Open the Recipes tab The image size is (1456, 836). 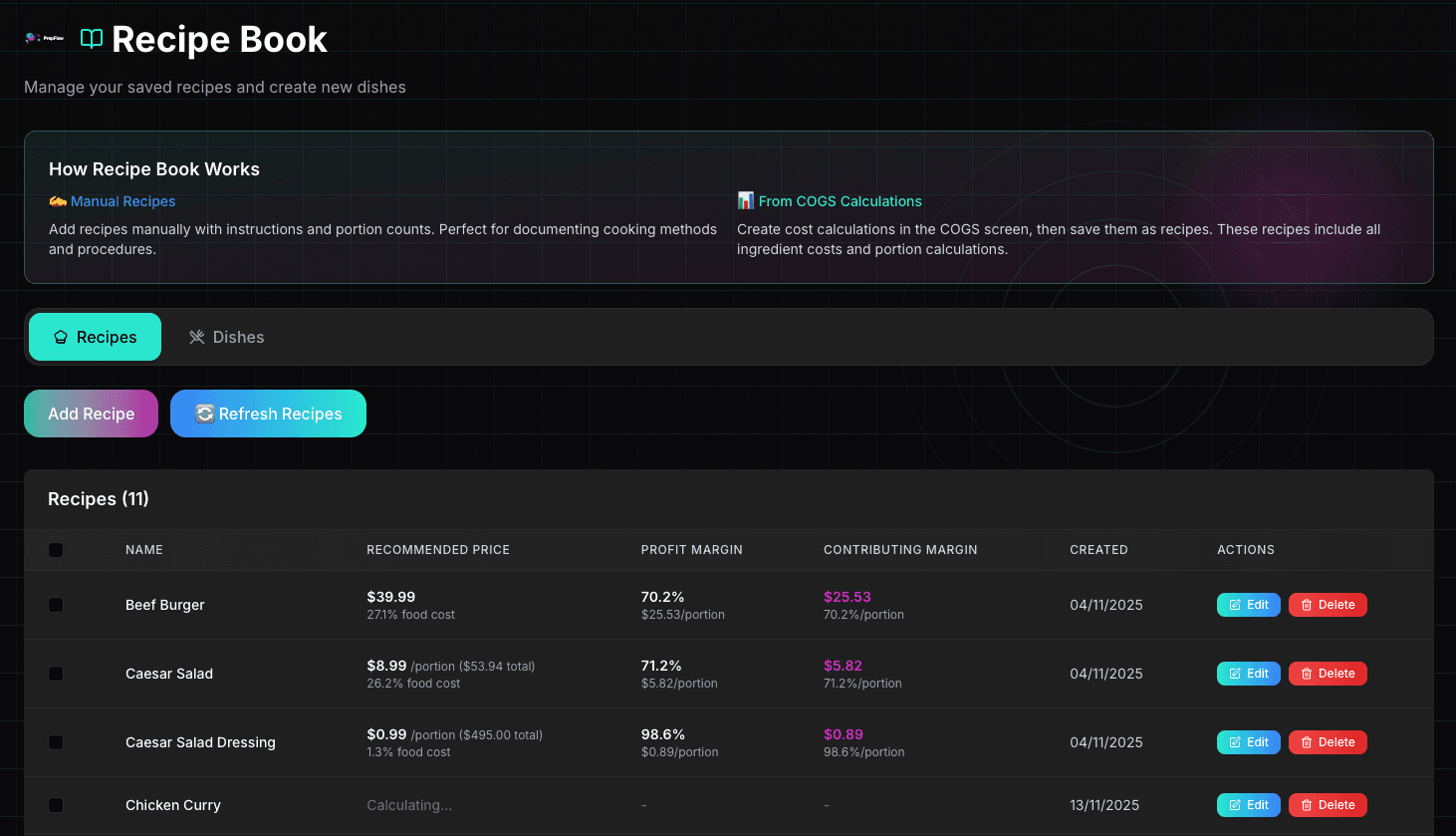[x=95, y=338]
